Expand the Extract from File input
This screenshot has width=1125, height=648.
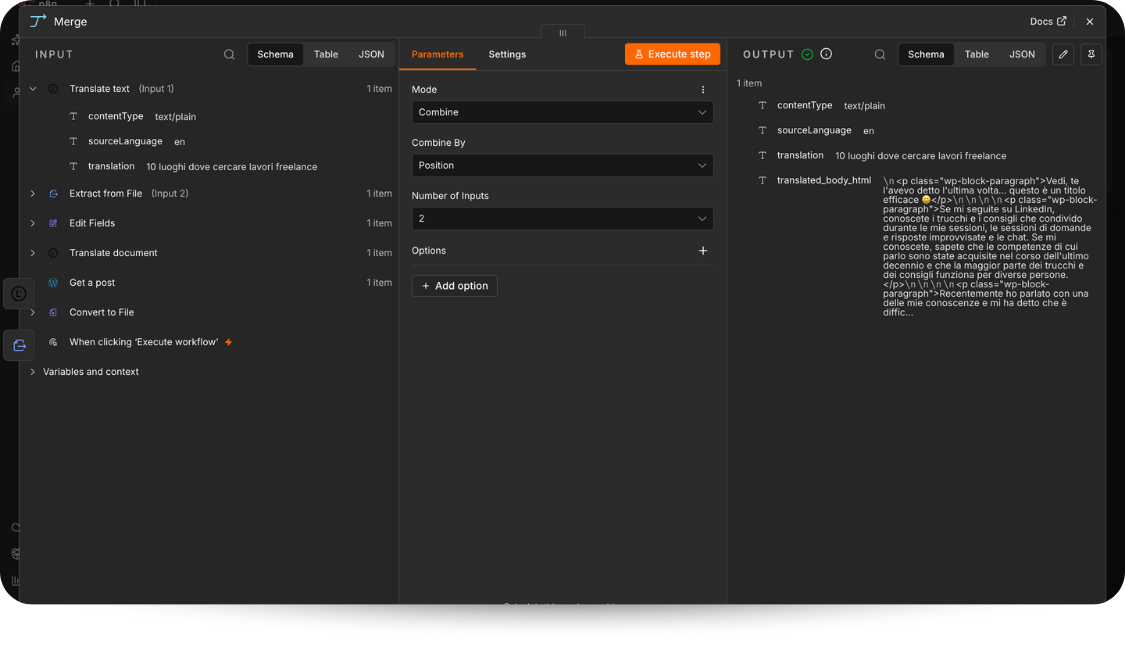click(x=33, y=194)
